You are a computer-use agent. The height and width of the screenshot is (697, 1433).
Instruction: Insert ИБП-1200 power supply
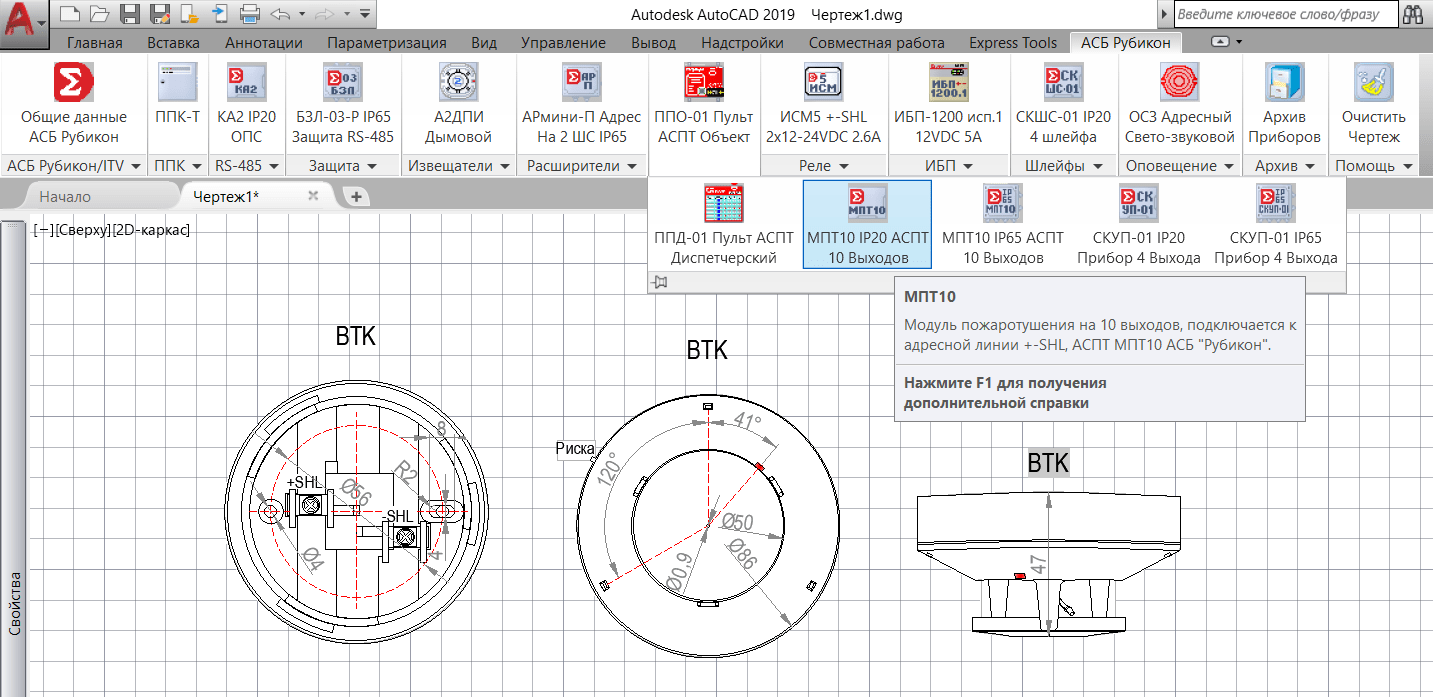[950, 105]
